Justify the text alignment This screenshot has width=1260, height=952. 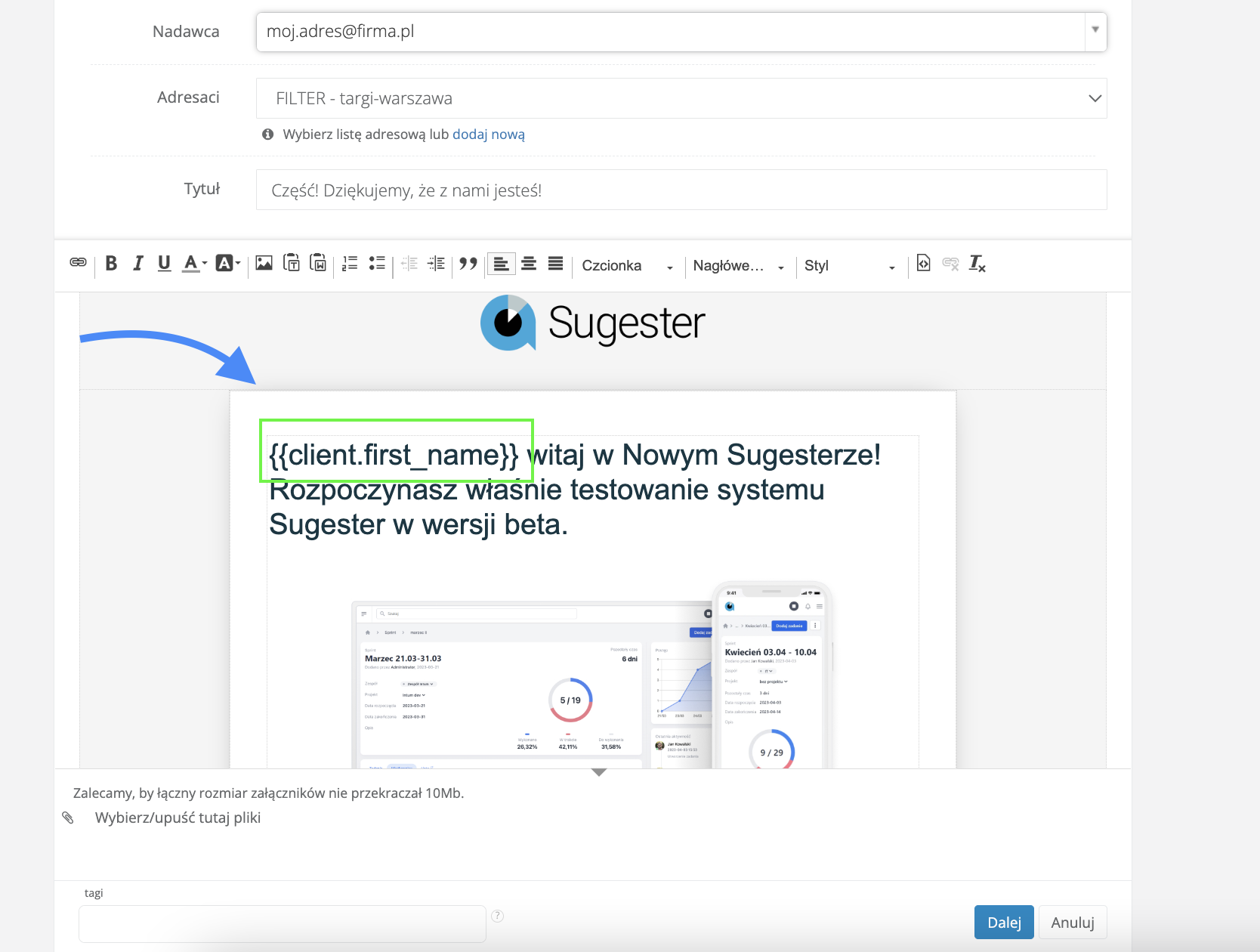[x=555, y=263]
